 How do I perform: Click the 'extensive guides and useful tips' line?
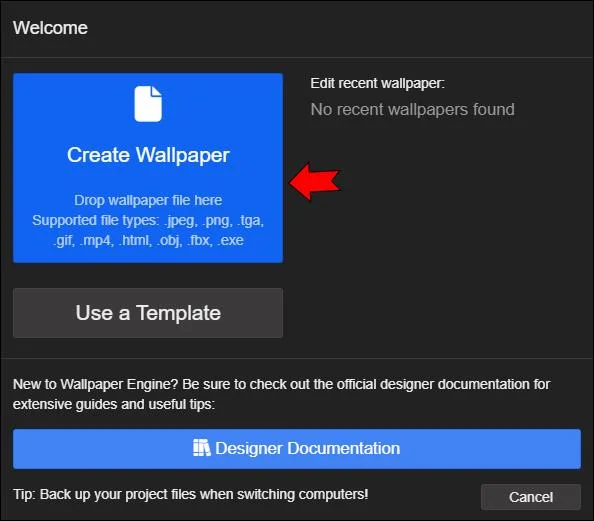coord(114,404)
